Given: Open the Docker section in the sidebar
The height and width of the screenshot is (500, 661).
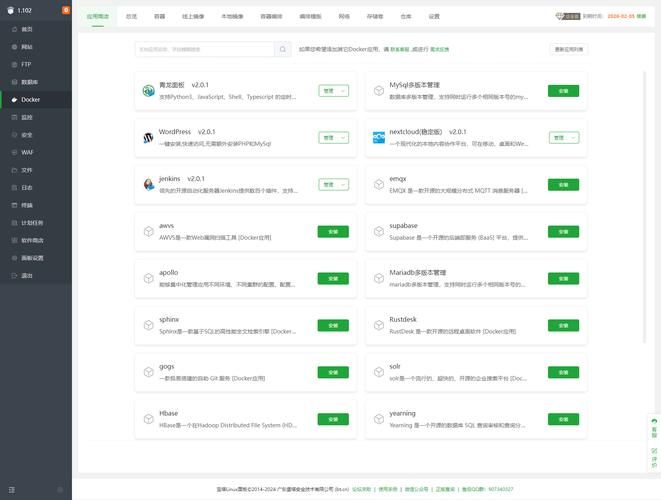Looking at the screenshot, I should coord(35,99).
